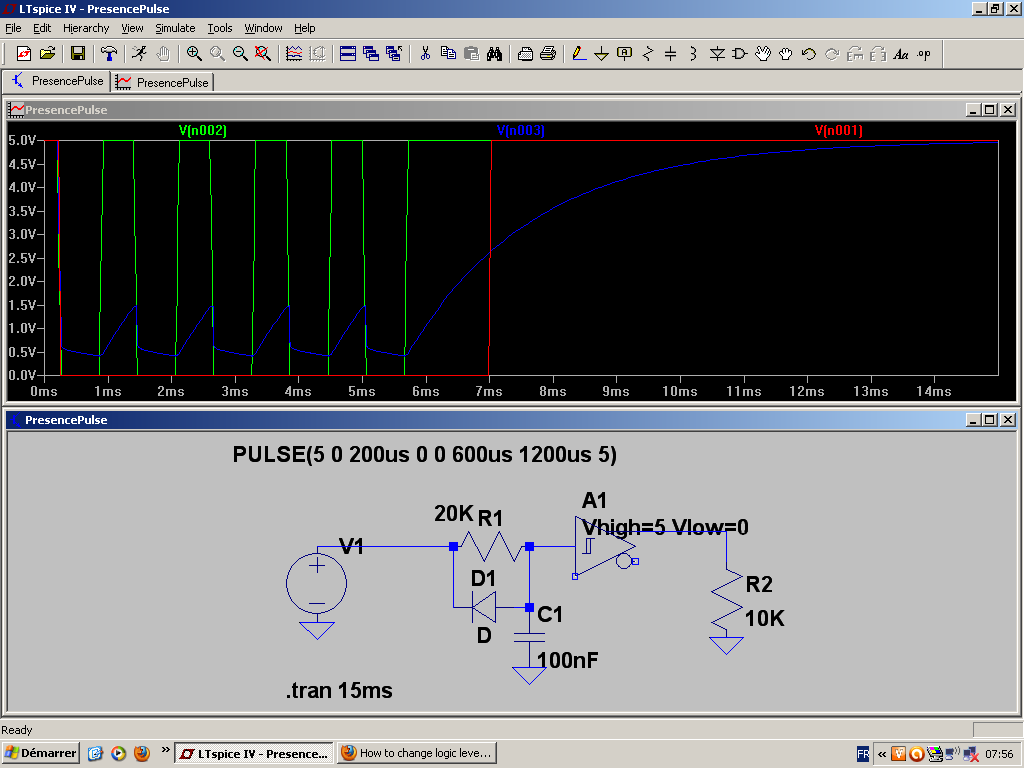Place a Diode using the toolbar icon
The height and width of the screenshot is (768, 1024).
pos(717,54)
